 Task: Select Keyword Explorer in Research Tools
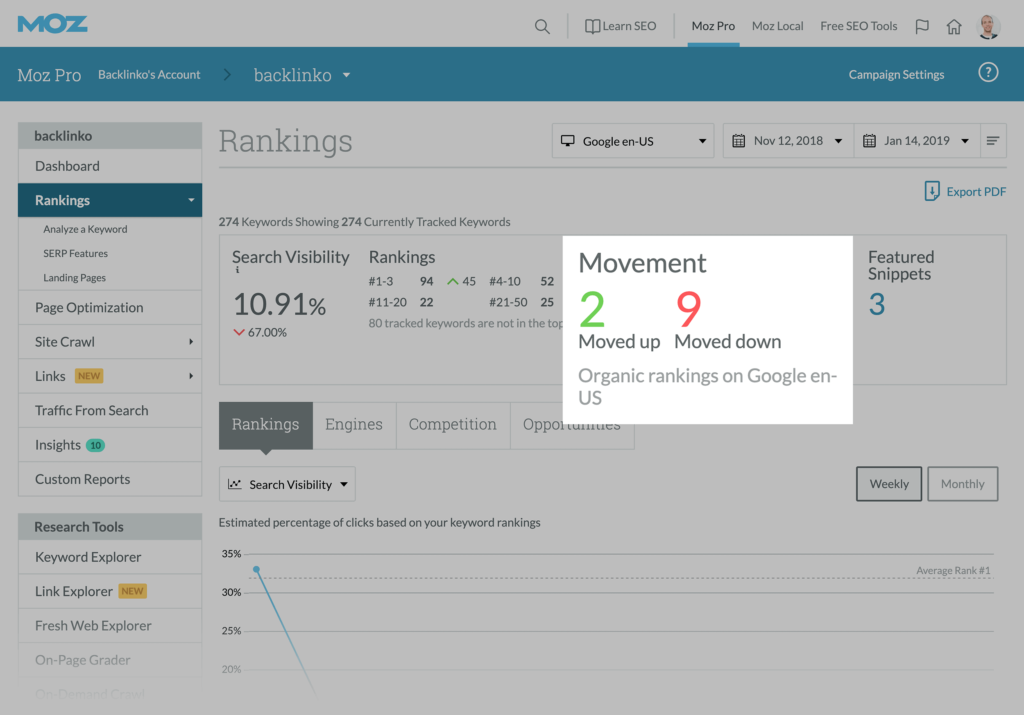(88, 557)
